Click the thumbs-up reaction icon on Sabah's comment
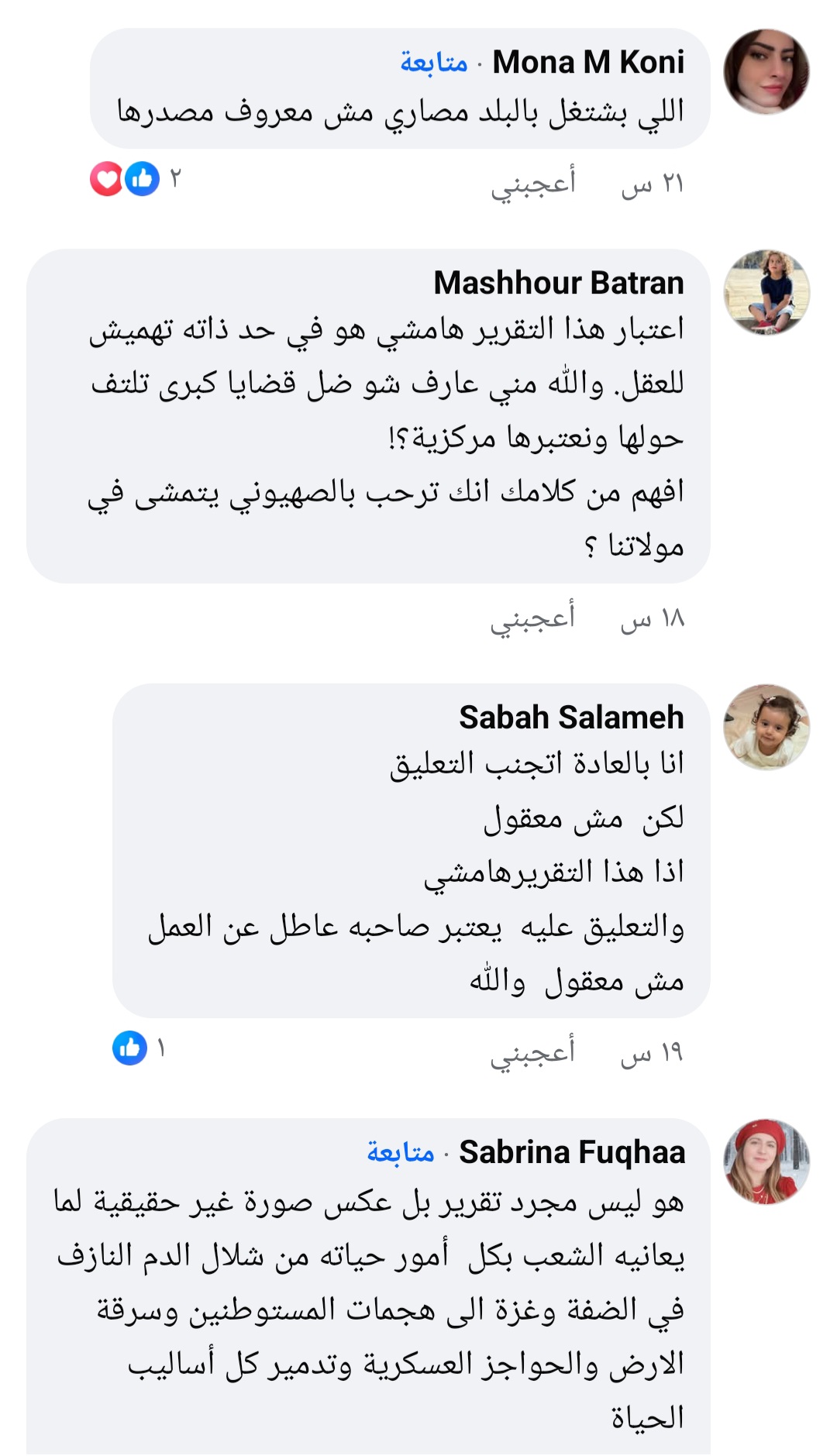837x1456 pixels. (x=129, y=1048)
